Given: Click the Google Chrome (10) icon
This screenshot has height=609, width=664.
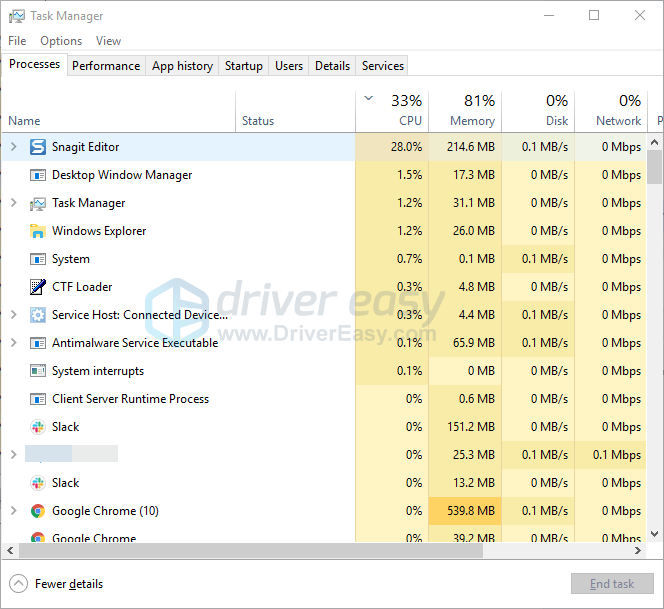Looking at the screenshot, I should 38,511.
